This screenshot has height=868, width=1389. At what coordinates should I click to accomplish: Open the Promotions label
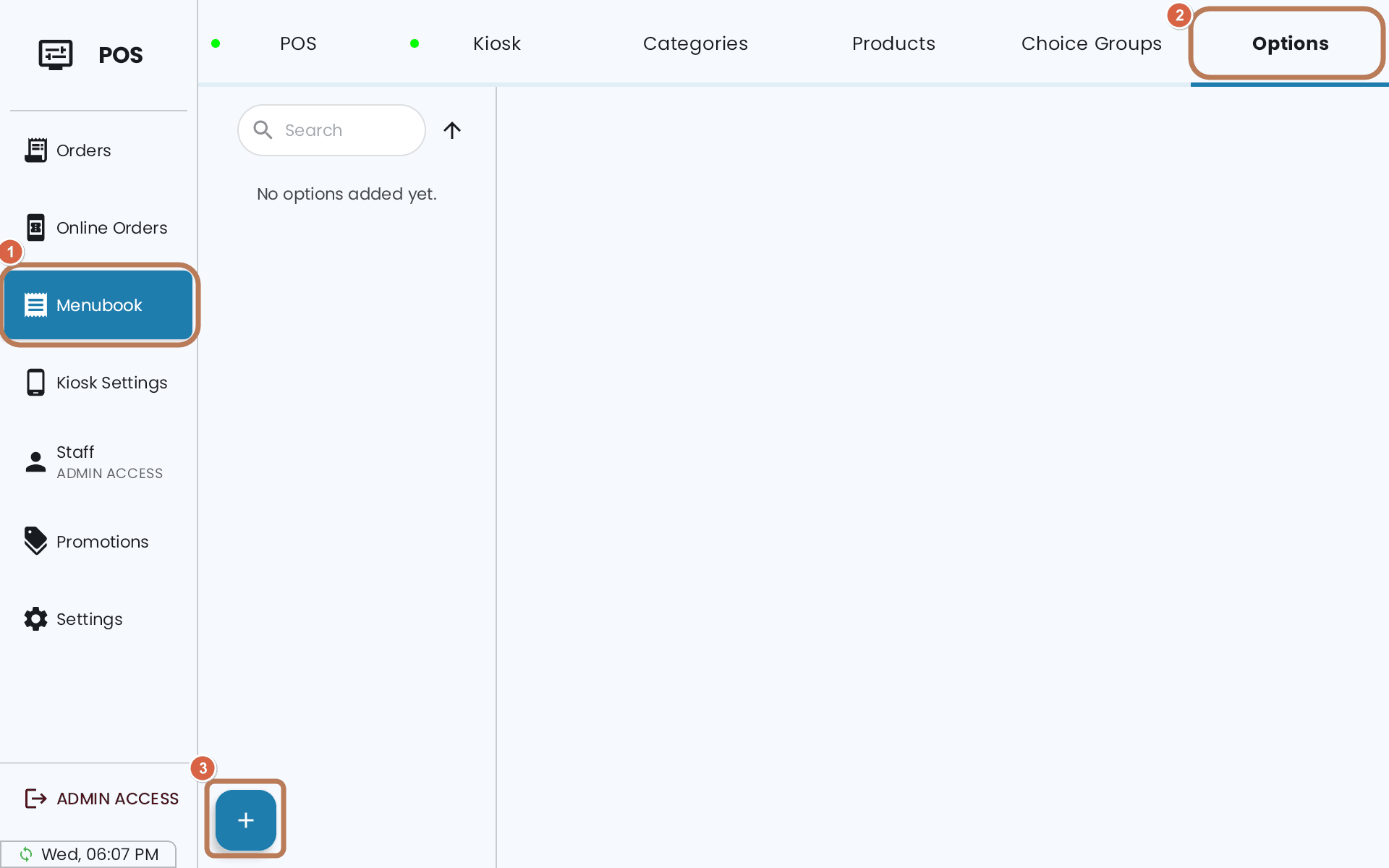(x=102, y=542)
